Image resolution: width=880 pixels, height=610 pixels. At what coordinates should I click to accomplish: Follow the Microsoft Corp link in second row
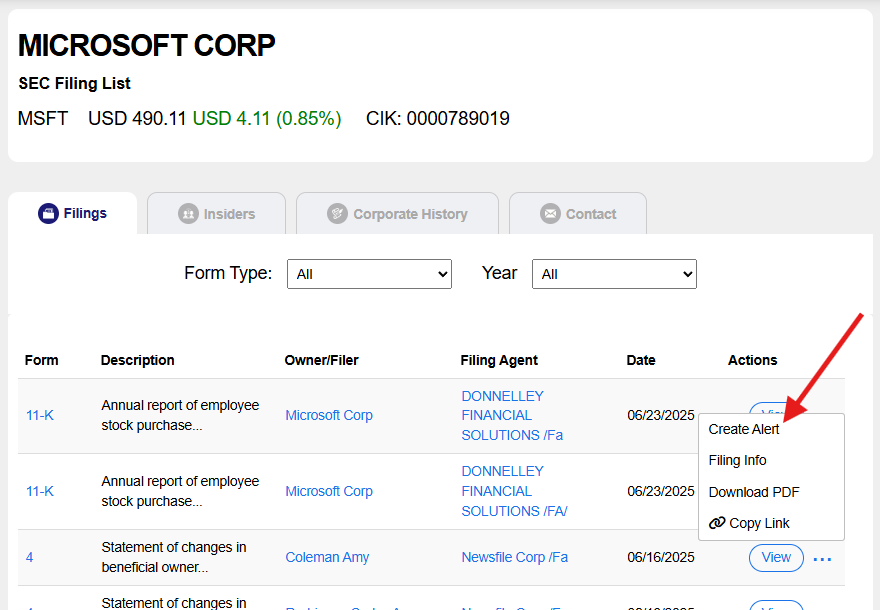[x=329, y=491]
